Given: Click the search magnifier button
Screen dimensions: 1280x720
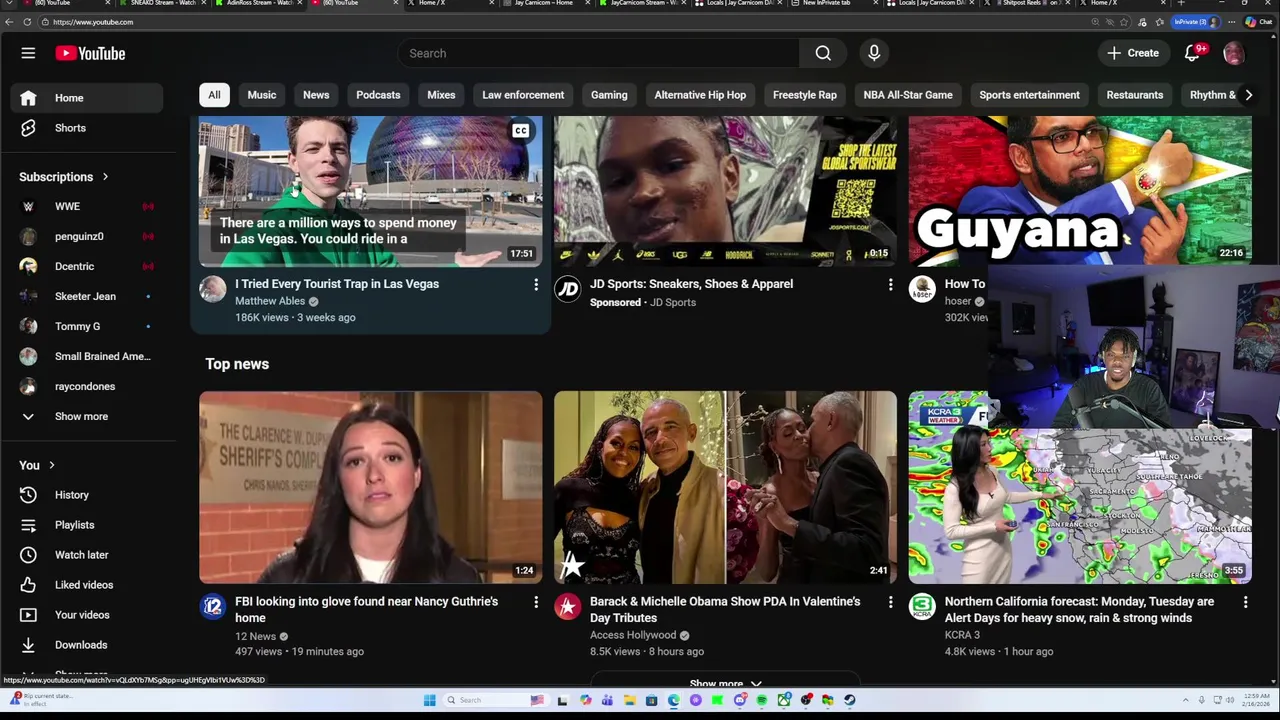Looking at the screenshot, I should [x=823, y=53].
